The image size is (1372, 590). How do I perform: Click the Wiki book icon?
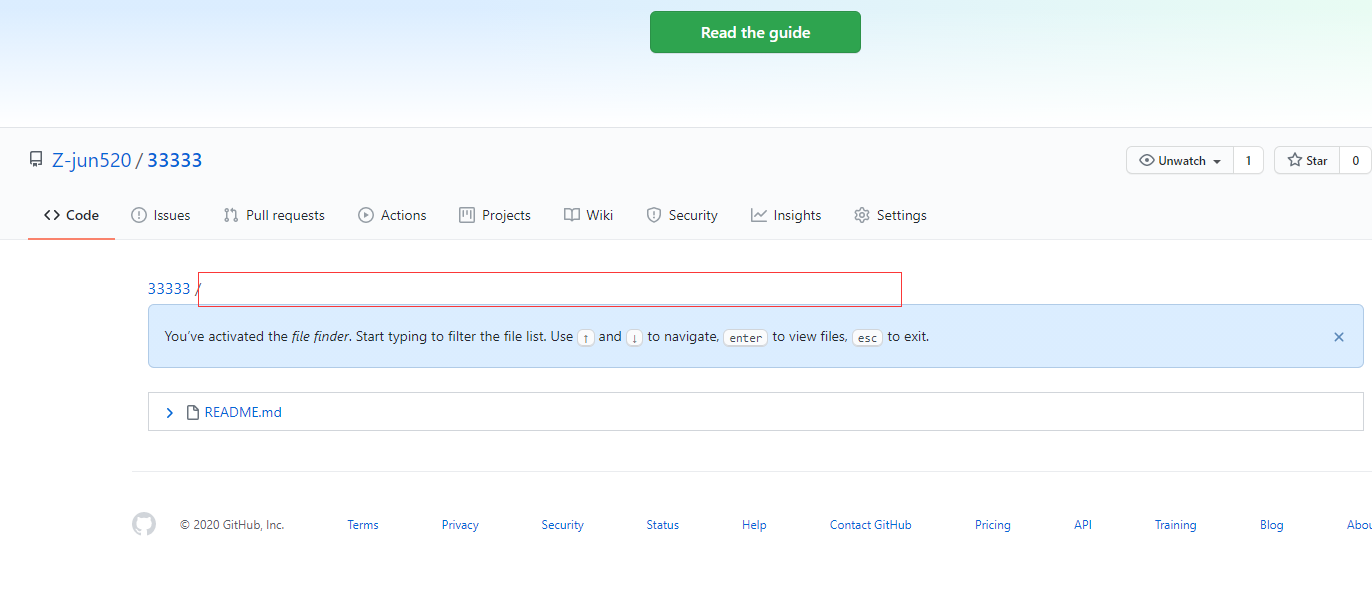572,215
